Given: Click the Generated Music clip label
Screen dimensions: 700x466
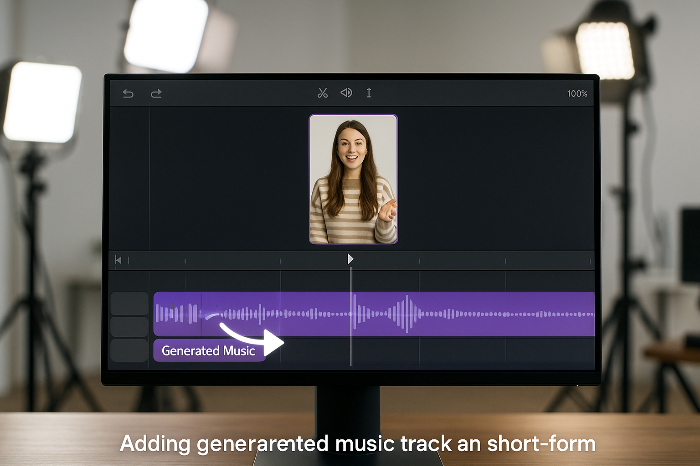Looking at the screenshot, I should coord(209,350).
